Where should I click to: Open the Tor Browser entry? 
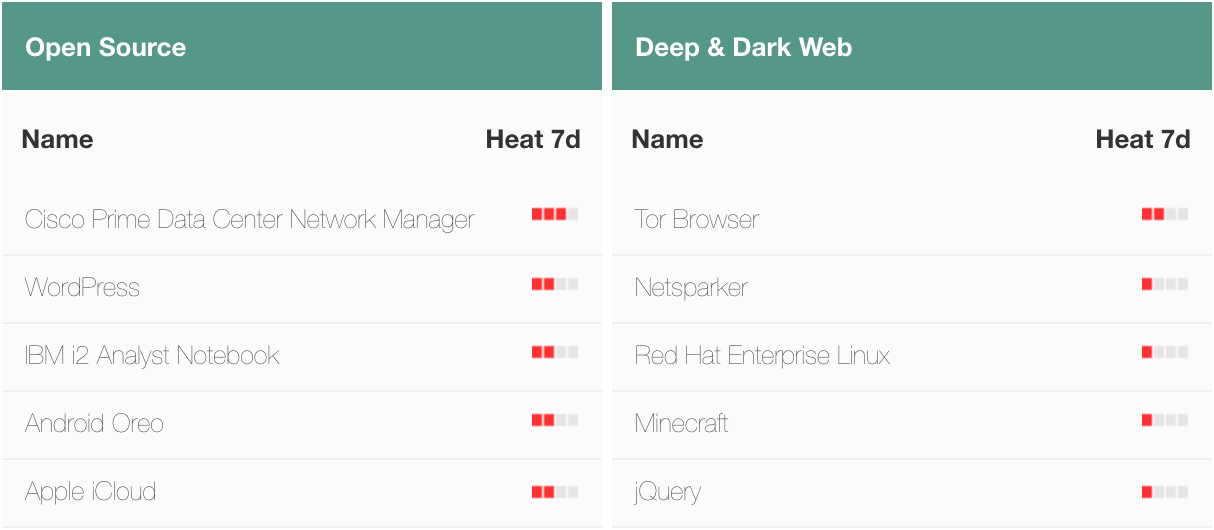tap(696, 219)
